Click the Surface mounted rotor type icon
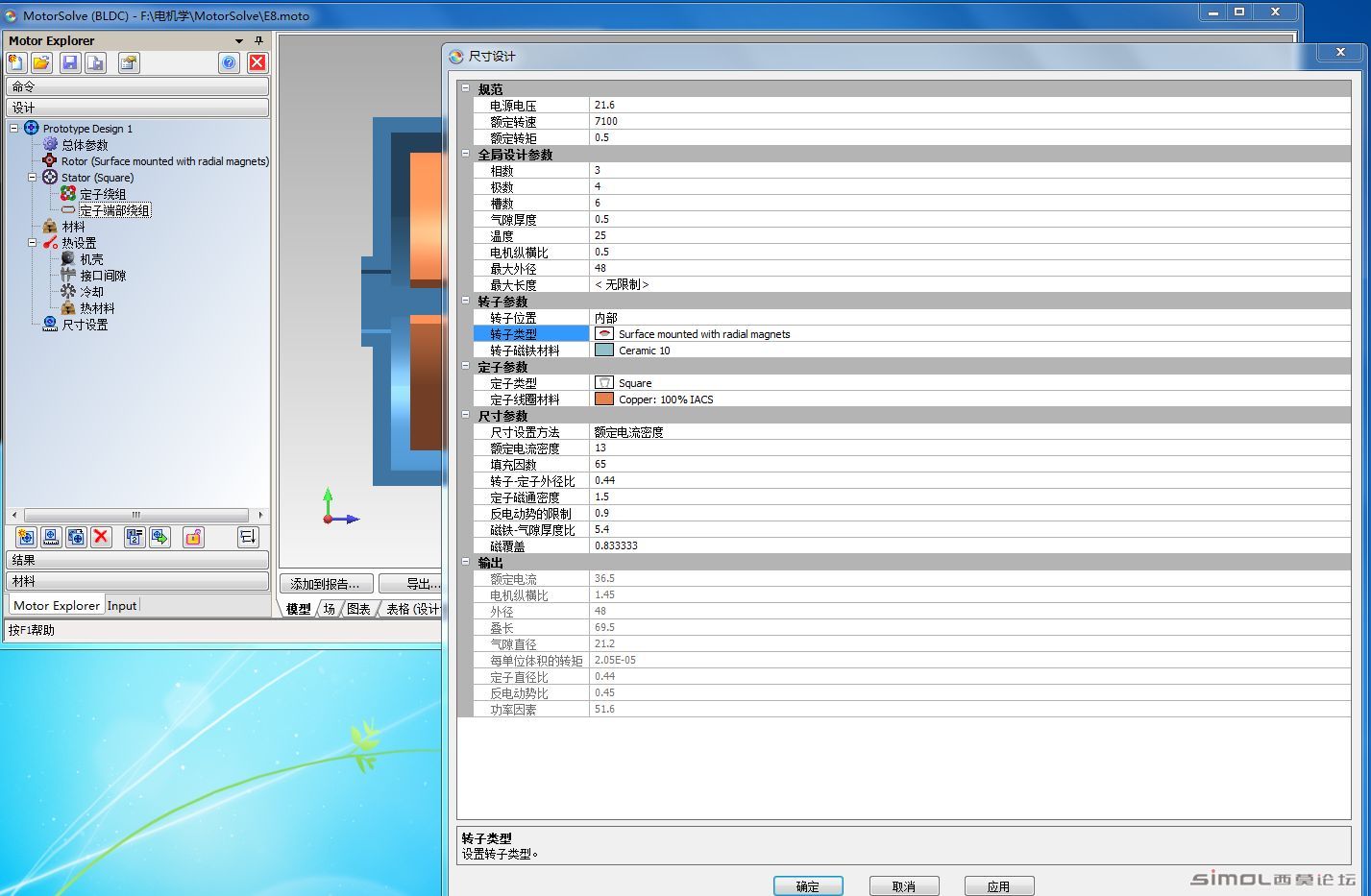1371x896 pixels. [604, 333]
